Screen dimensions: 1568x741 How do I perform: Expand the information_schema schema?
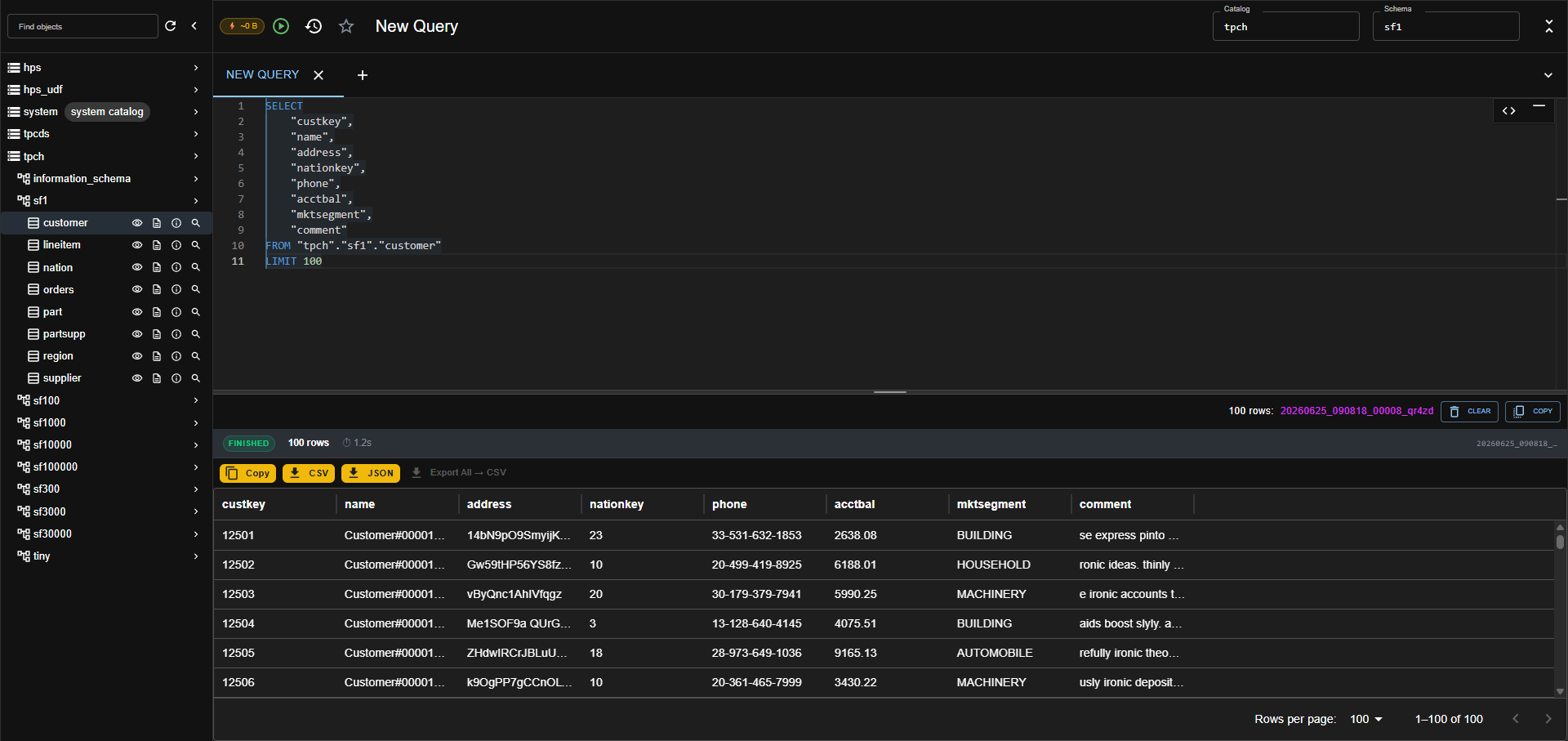pyautogui.click(x=196, y=179)
